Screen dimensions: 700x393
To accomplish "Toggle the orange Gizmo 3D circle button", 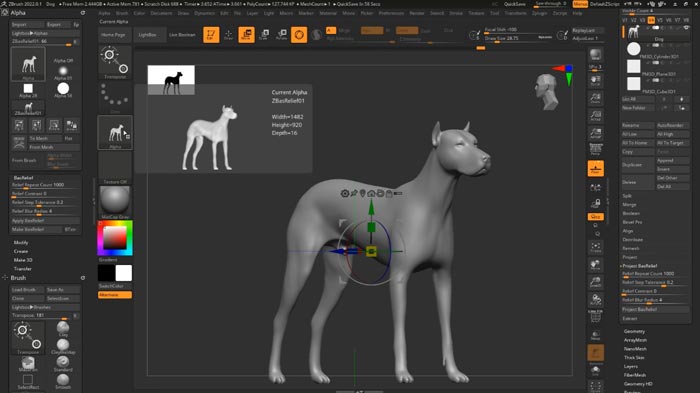I will coord(299,34).
